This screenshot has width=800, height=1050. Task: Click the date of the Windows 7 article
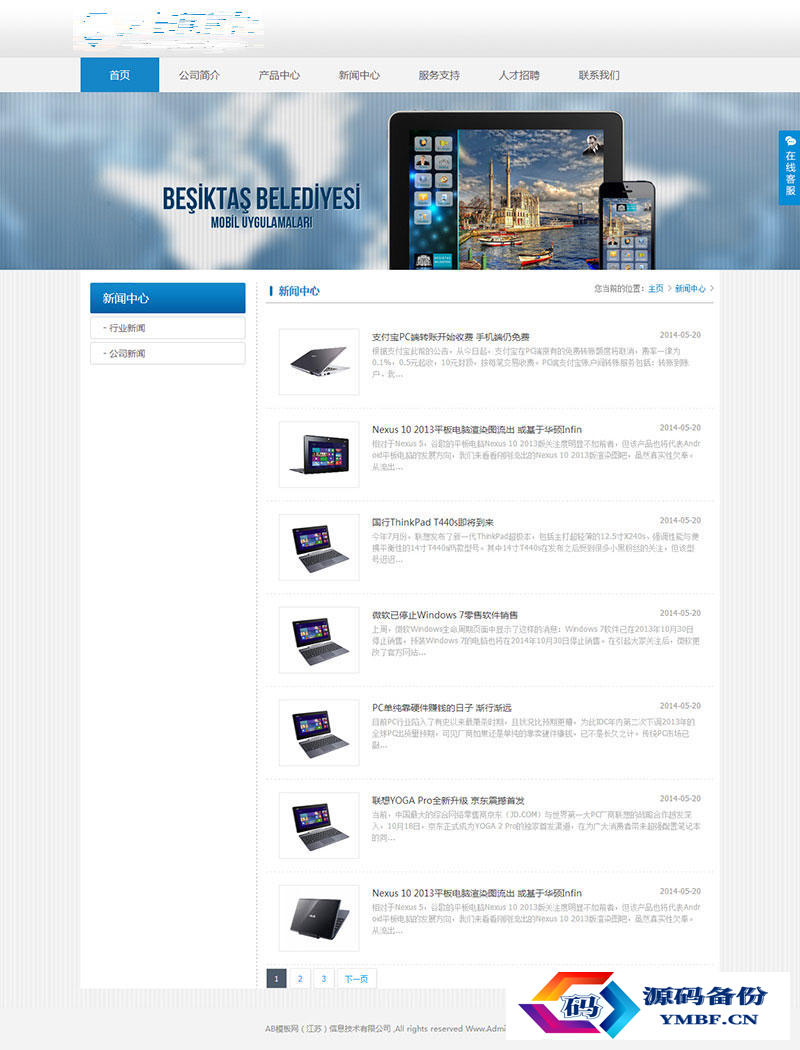tap(680, 613)
